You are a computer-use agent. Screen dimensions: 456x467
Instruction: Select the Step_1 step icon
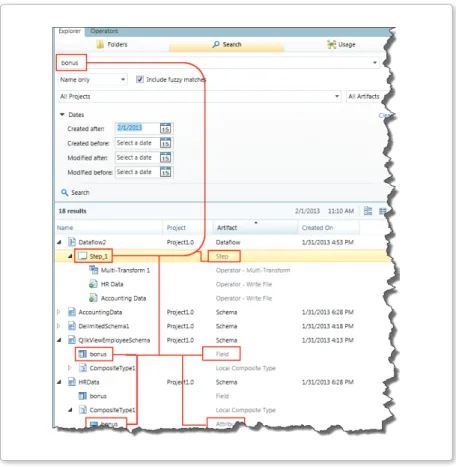coord(82,256)
